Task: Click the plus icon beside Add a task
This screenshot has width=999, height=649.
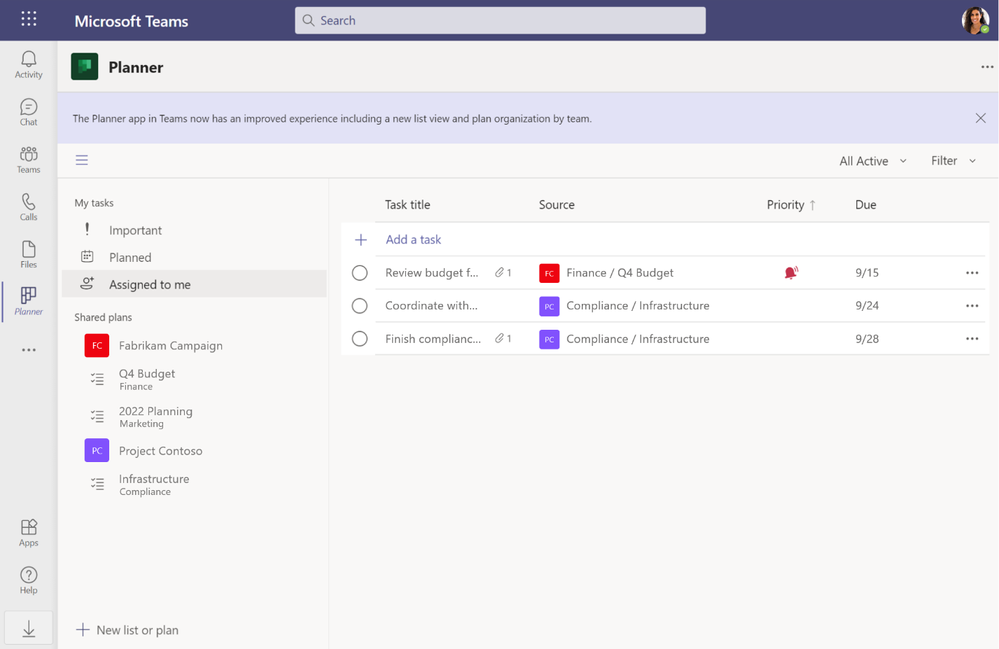Action: click(x=361, y=239)
